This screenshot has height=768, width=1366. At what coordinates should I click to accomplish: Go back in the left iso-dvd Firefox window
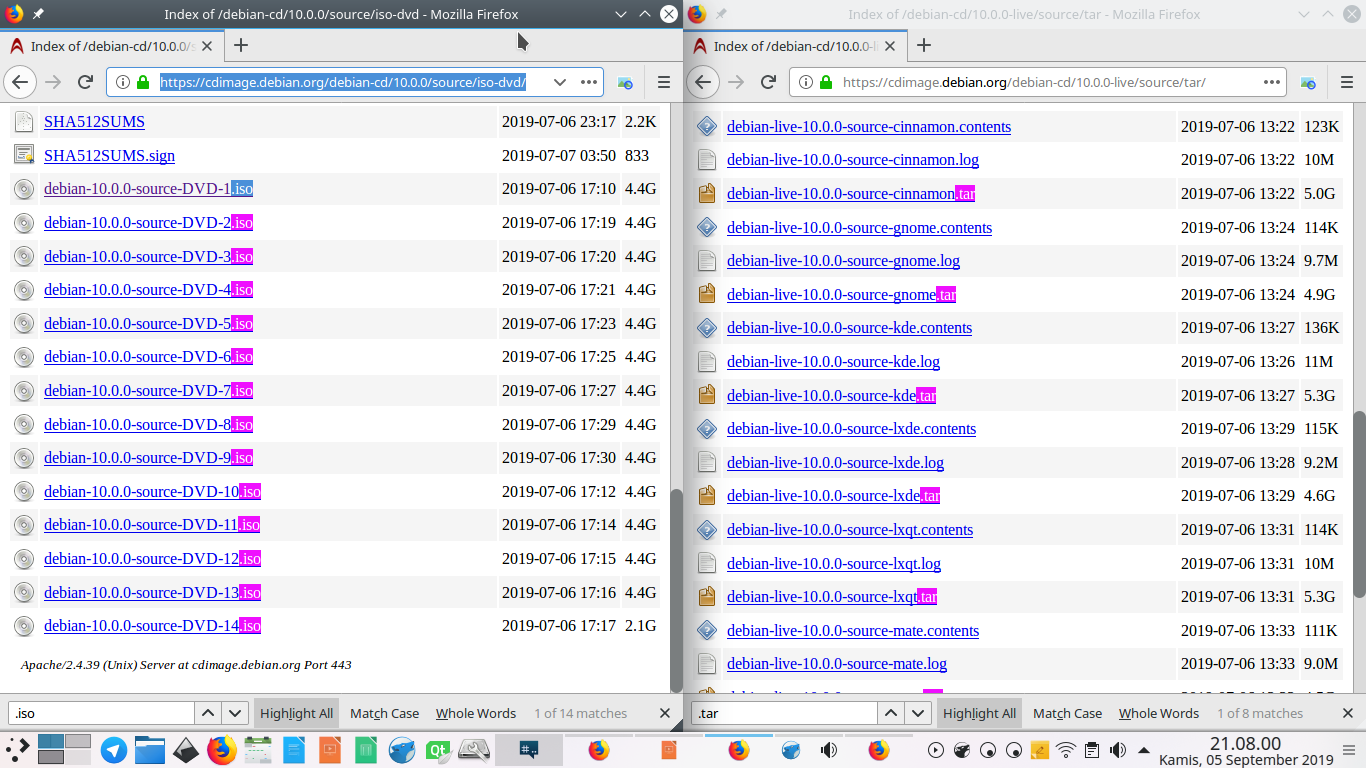click(x=20, y=82)
